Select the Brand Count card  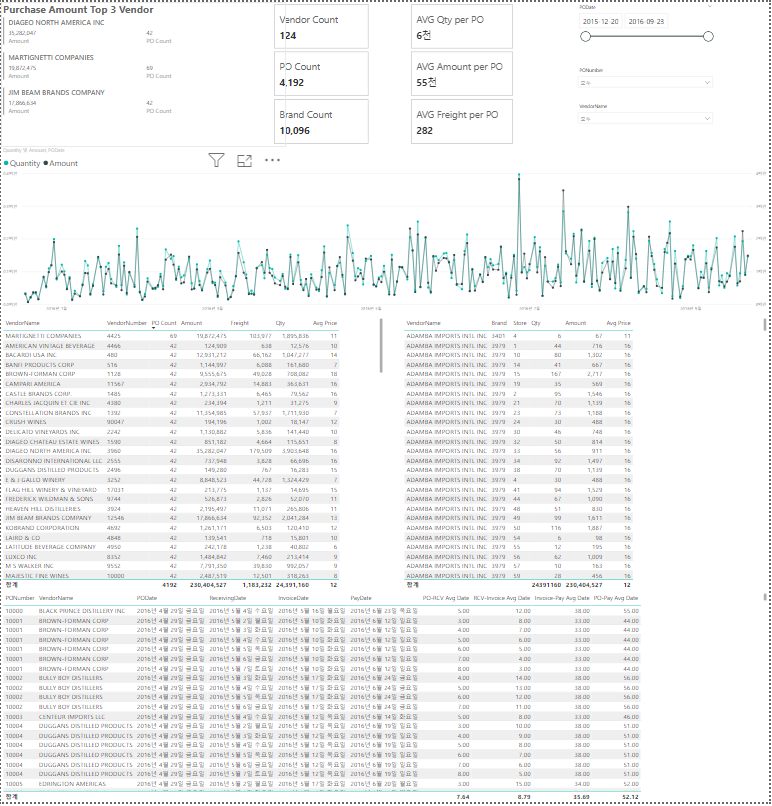click(x=321, y=121)
